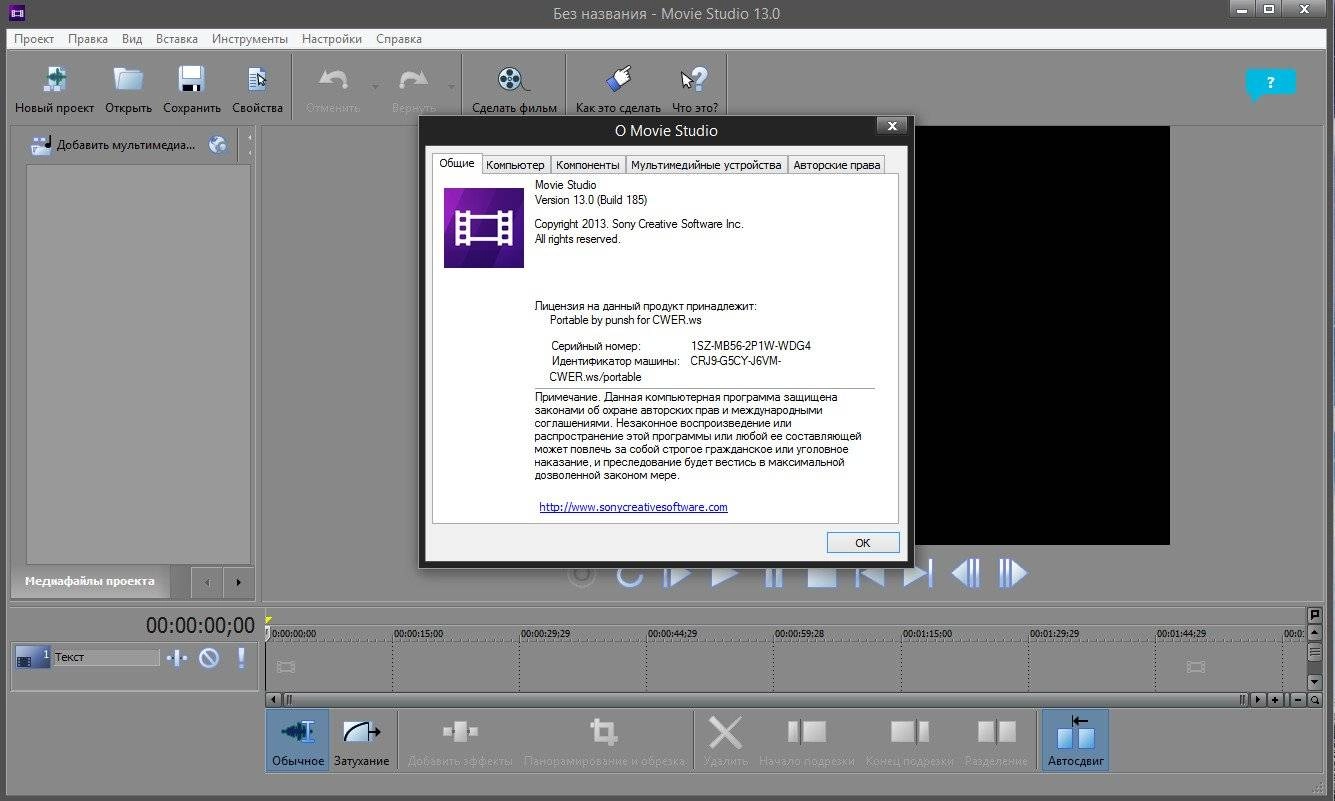Play from start button

point(678,575)
